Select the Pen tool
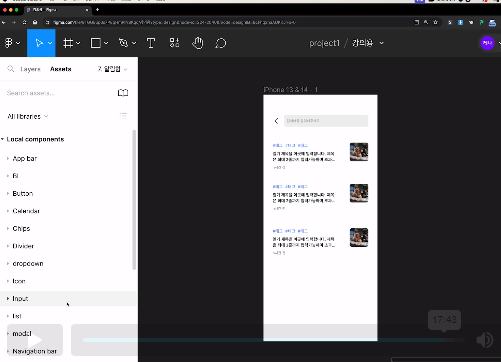 (123, 43)
